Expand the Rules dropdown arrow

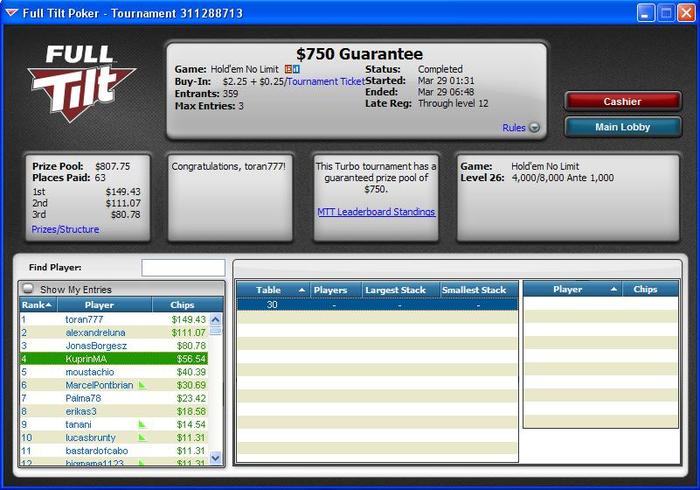(x=534, y=128)
